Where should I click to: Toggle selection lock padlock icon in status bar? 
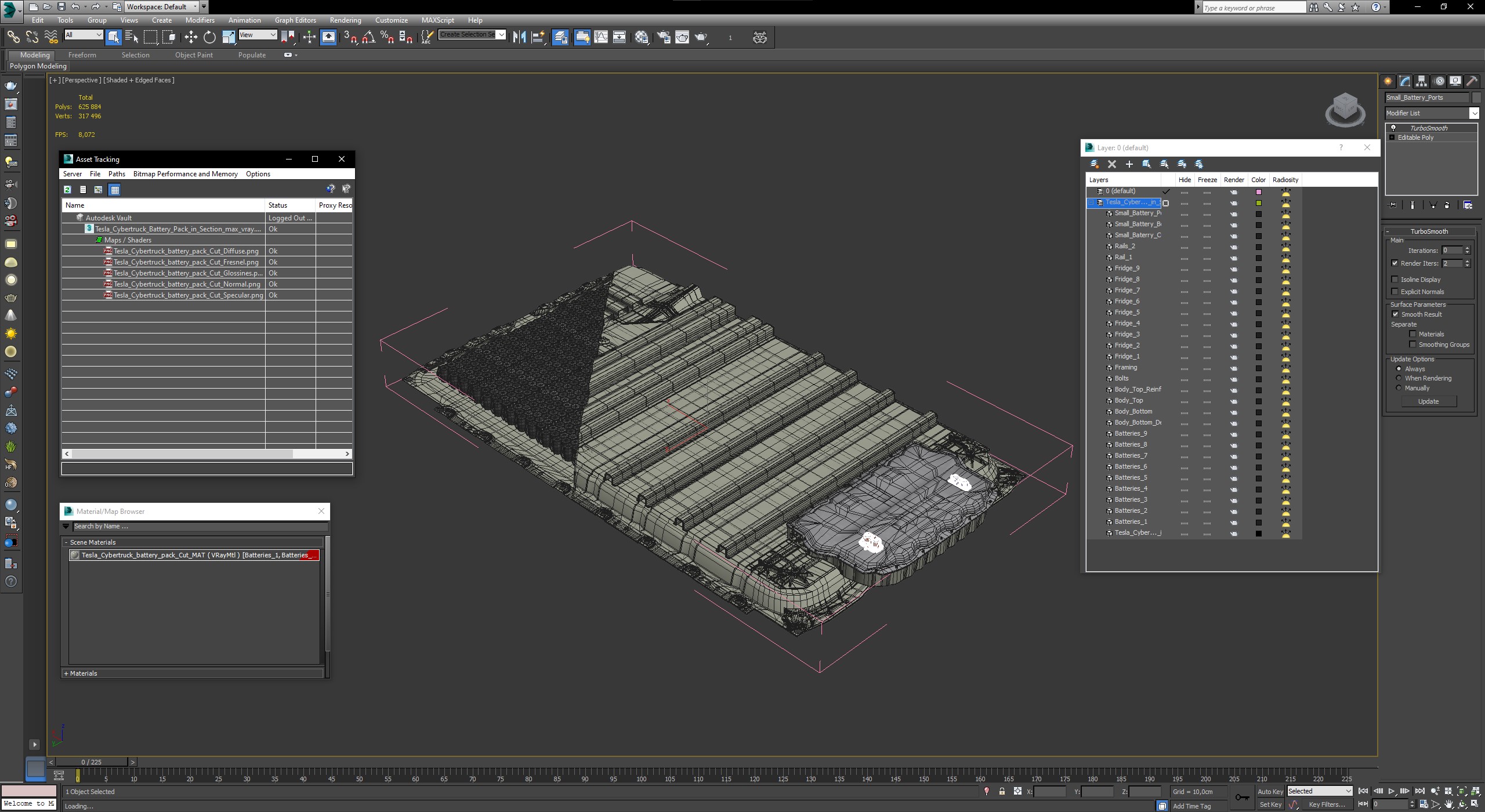[1002, 791]
